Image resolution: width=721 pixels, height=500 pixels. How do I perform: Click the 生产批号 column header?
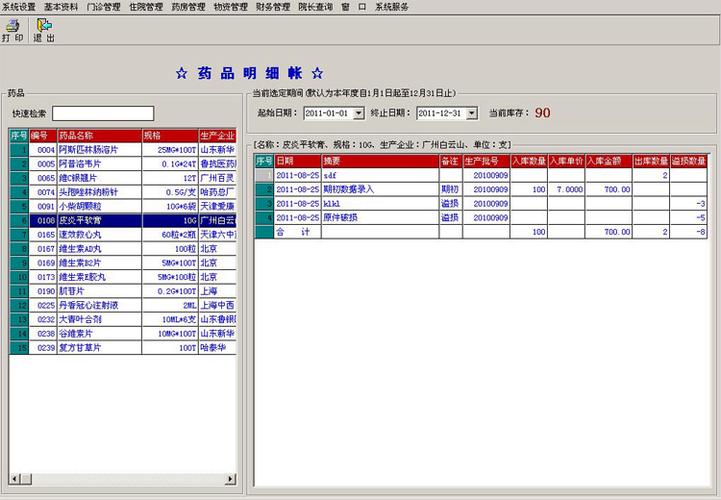(486, 161)
